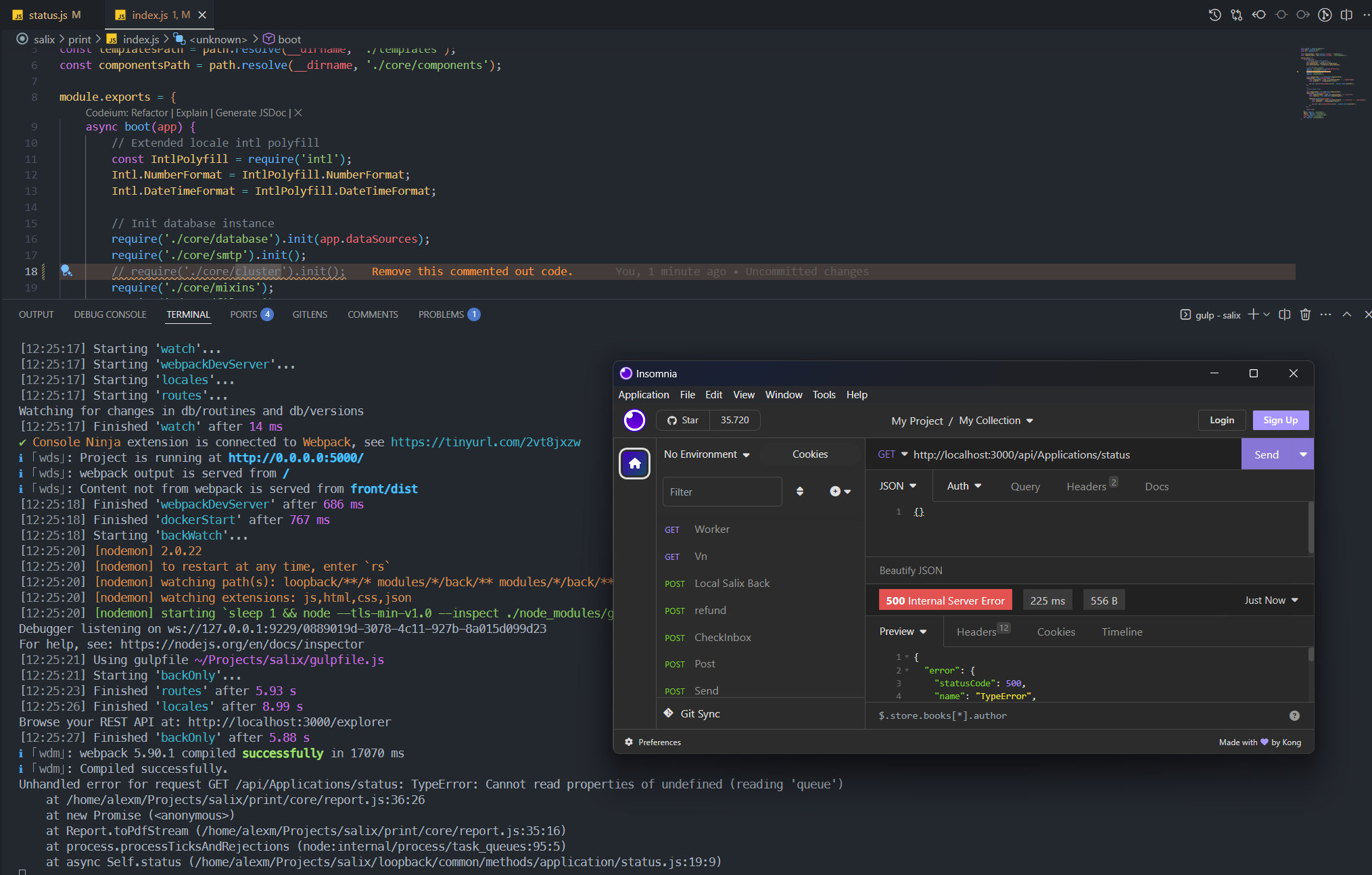Kill the terminal with trash icon
The image size is (1372, 875).
pos(1305,314)
